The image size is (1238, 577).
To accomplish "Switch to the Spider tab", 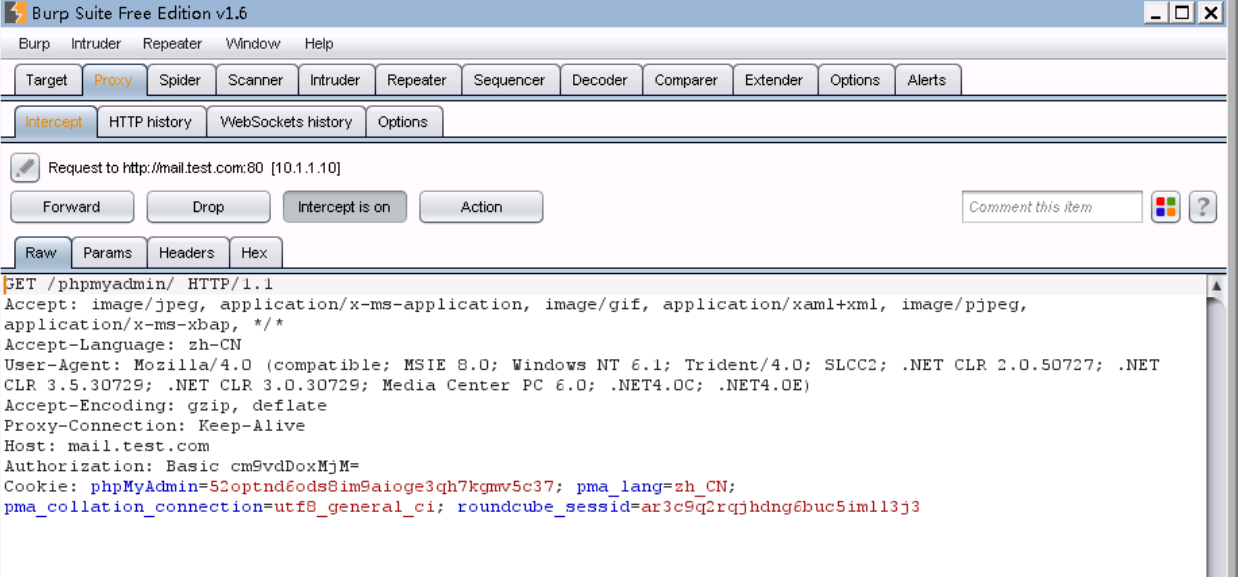I will coord(180,80).
